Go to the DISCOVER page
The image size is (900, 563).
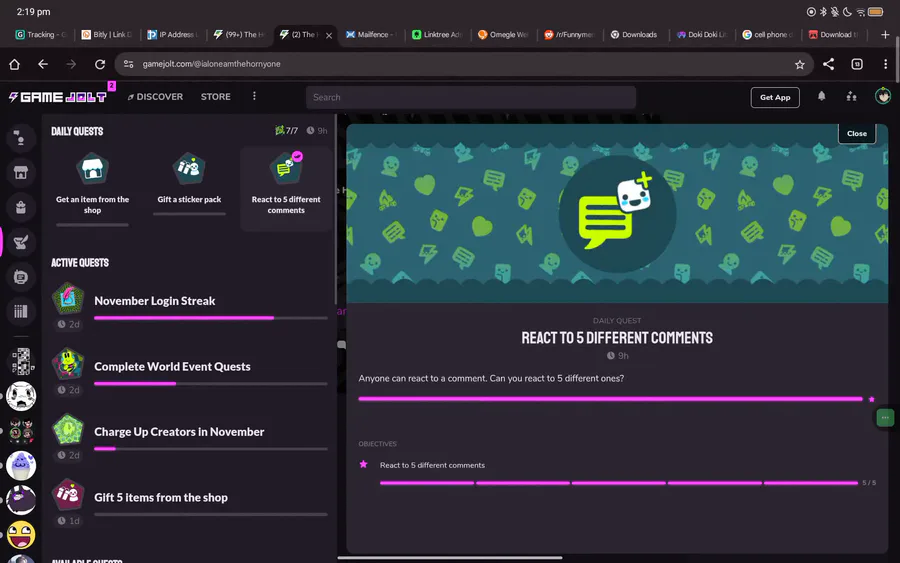tap(155, 97)
